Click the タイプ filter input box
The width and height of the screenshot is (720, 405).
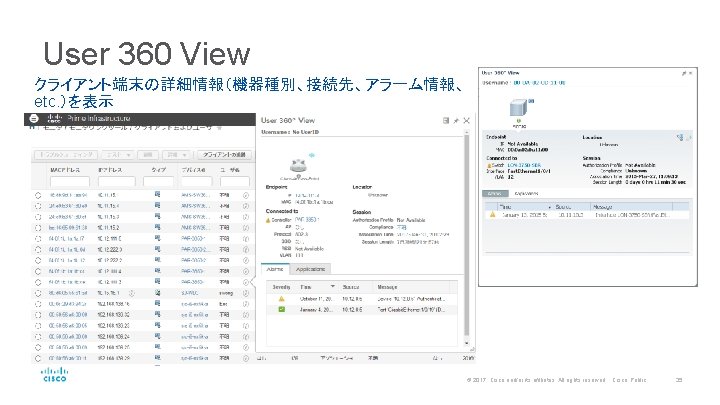[158, 182]
